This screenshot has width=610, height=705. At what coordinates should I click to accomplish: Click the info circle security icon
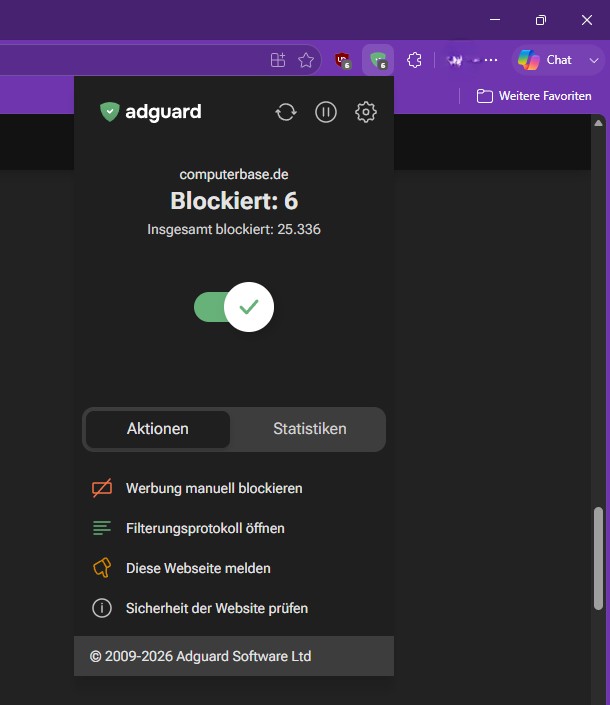[x=102, y=608]
